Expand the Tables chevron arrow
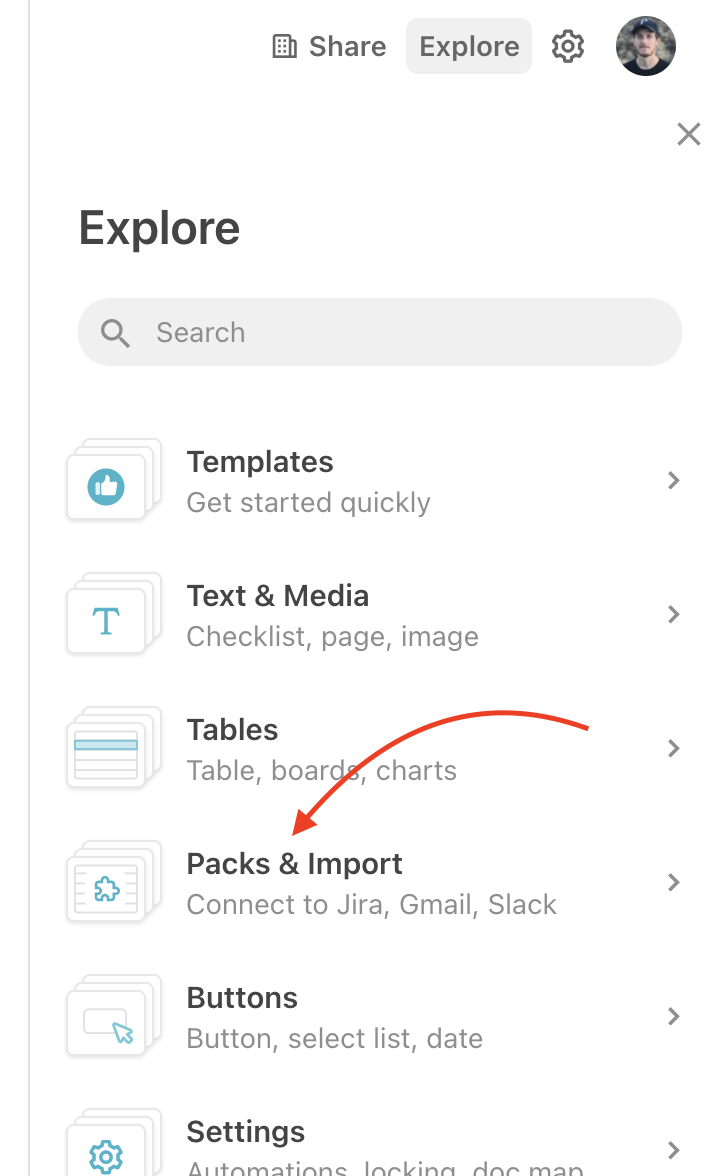The image size is (714, 1176). [x=674, y=748]
